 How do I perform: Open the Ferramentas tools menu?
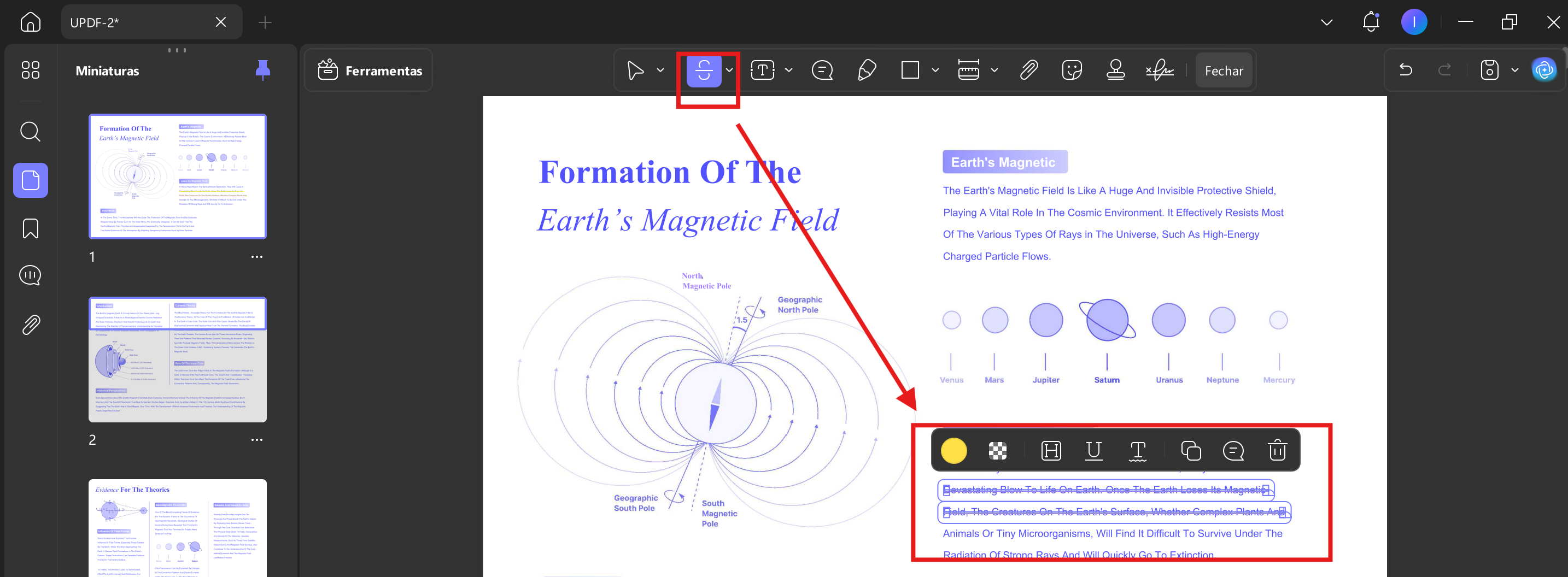tap(370, 70)
